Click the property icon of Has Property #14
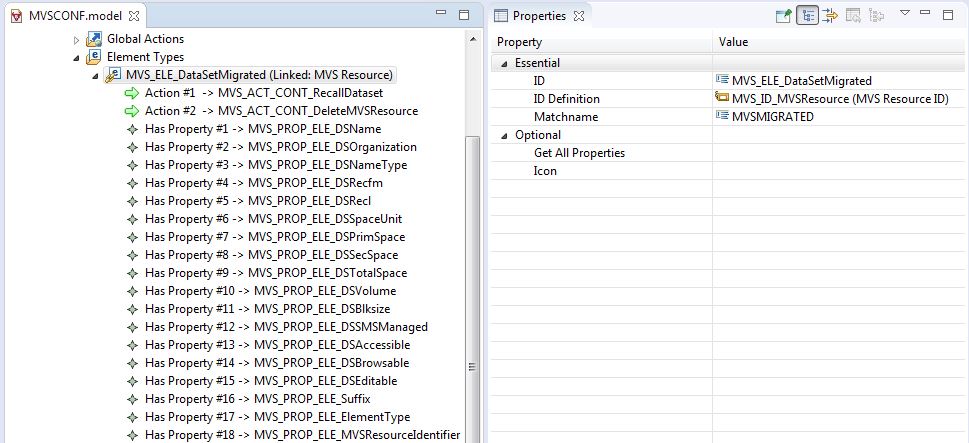 132,363
